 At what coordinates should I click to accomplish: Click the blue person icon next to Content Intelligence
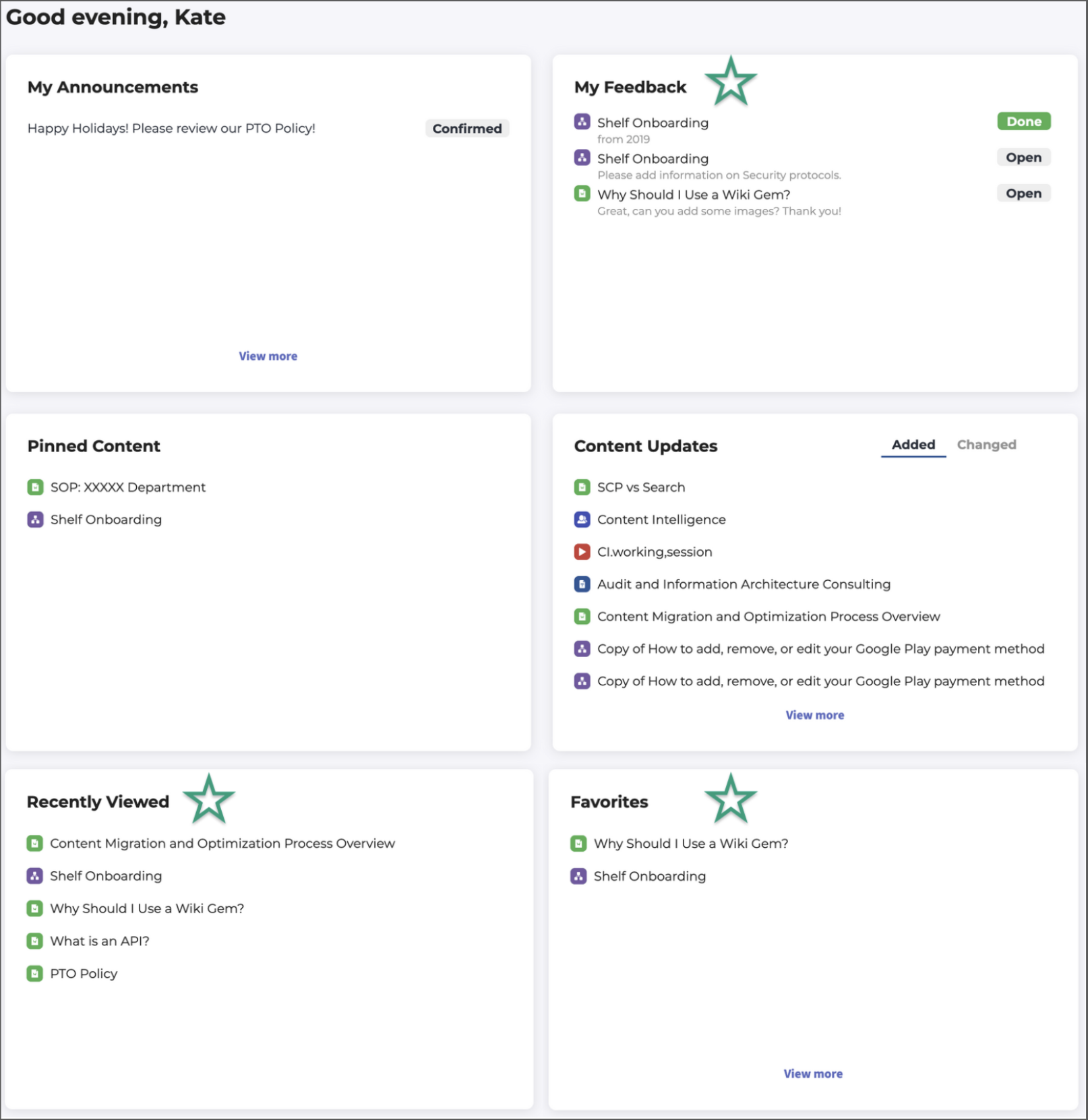click(x=582, y=520)
